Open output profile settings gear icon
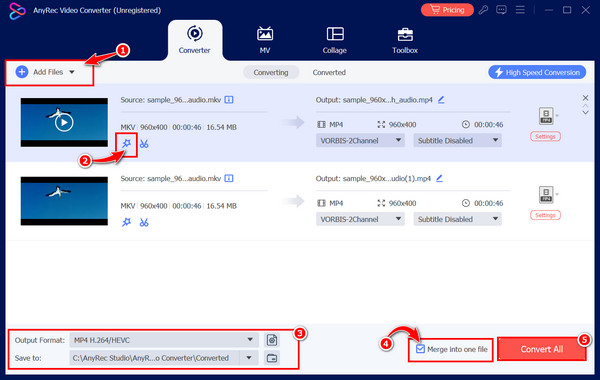600x380 pixels. pyautogui.click(x=272, y=340)
